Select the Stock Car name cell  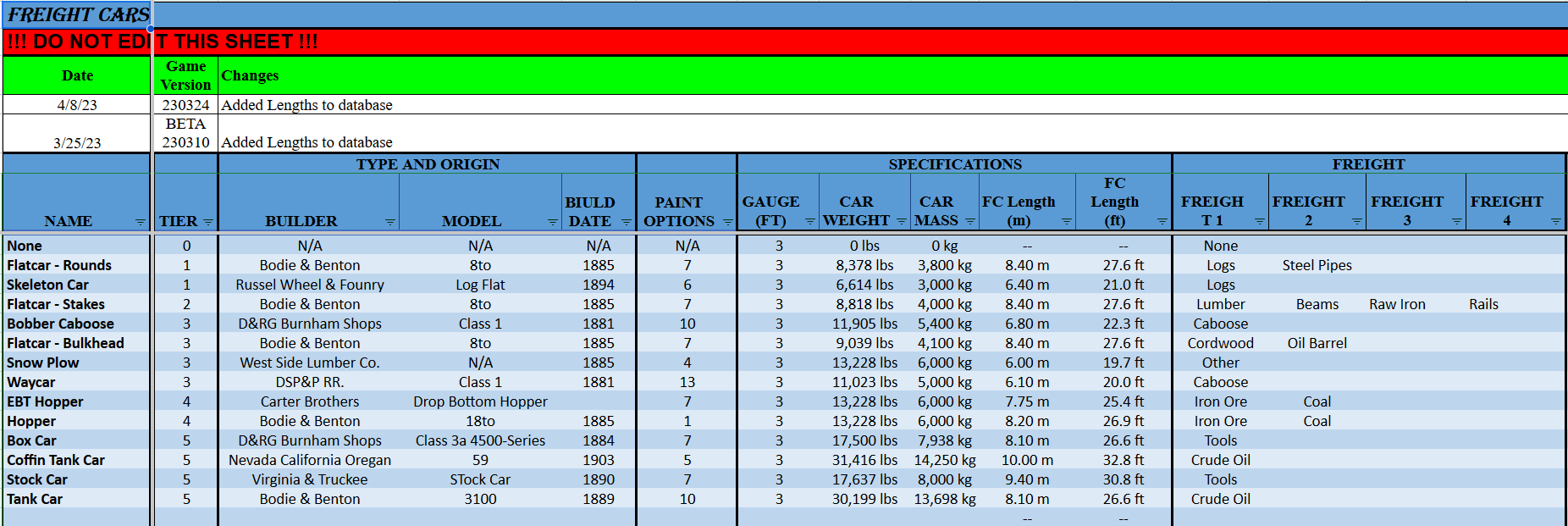(77, 479)
